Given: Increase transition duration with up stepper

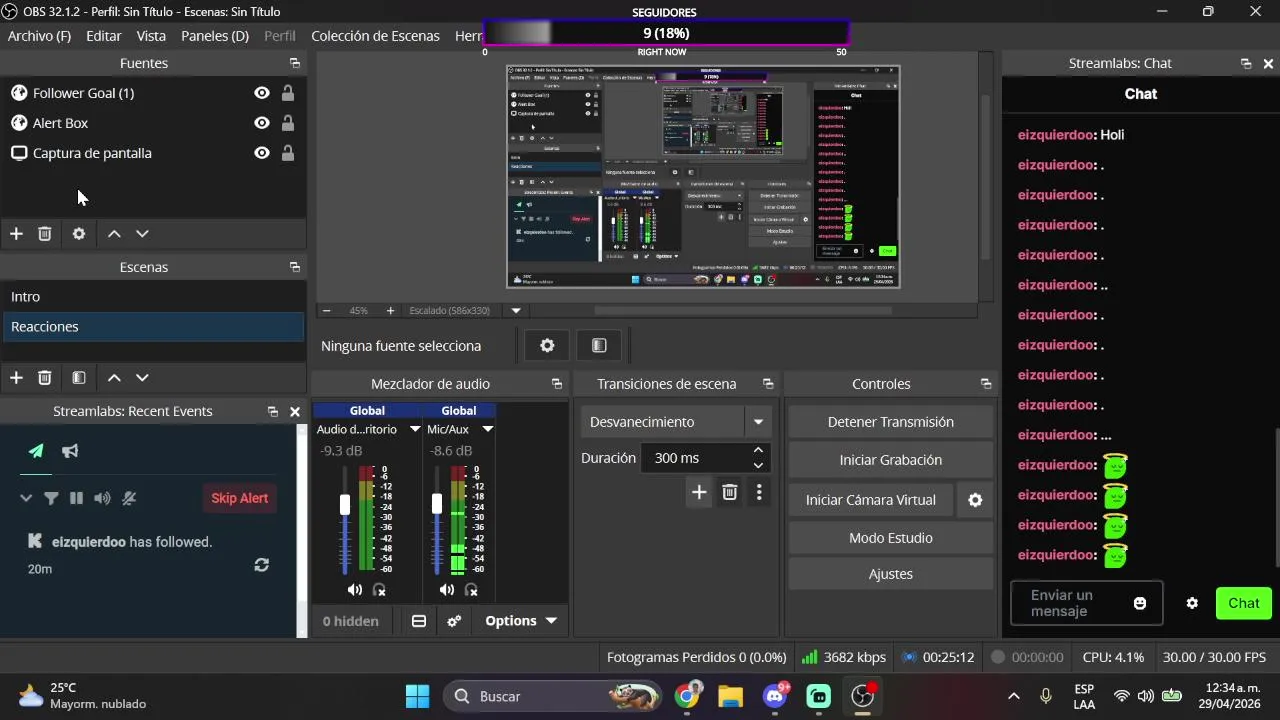Looking at the screenshot, I should [x=758, y=451].
